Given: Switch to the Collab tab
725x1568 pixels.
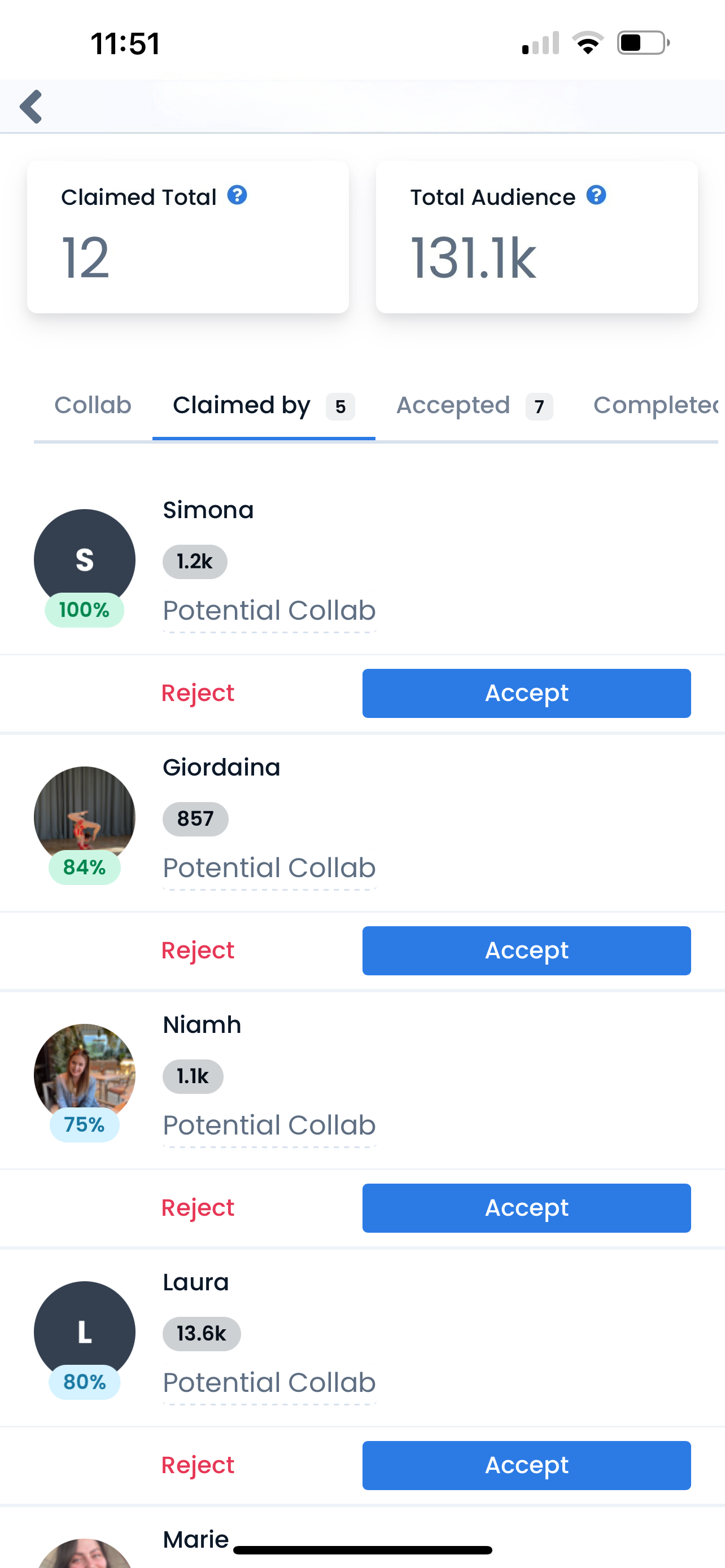Looking at the screenshot, I should pyautogui.click(x=93, y=405).
